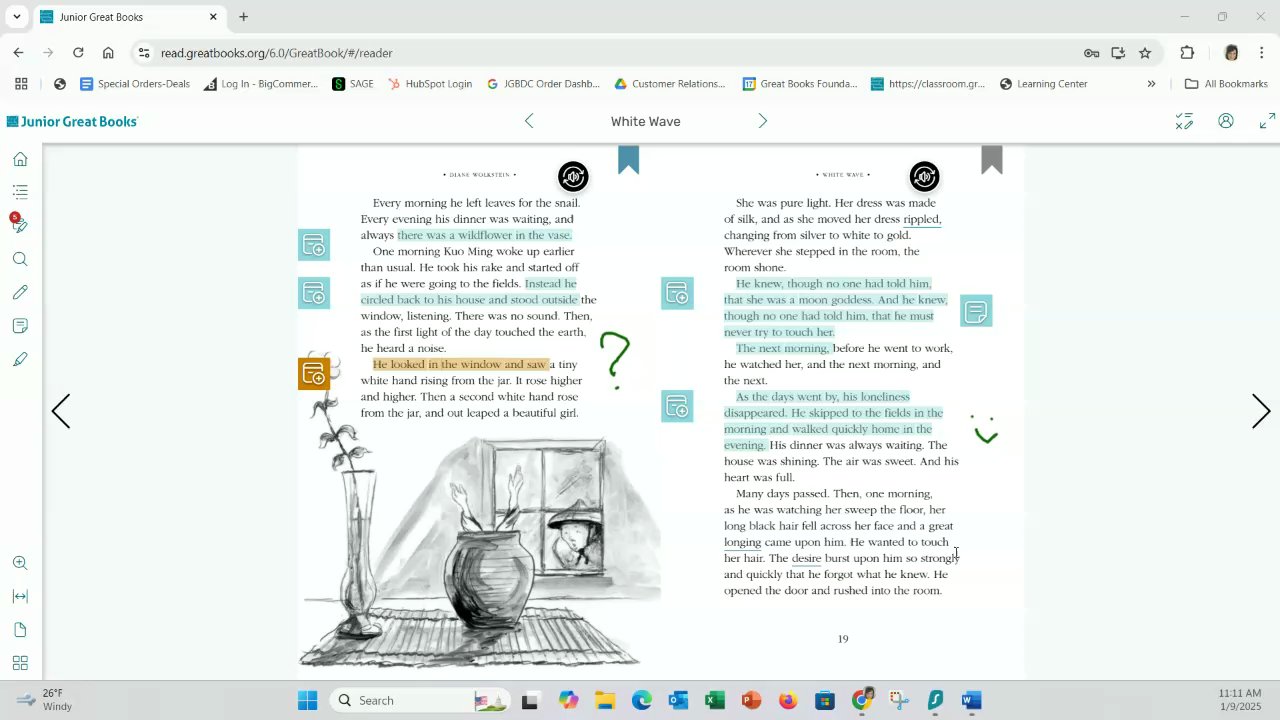Expand the hidden bookmarks overflow chevron

click(1151, 84)
